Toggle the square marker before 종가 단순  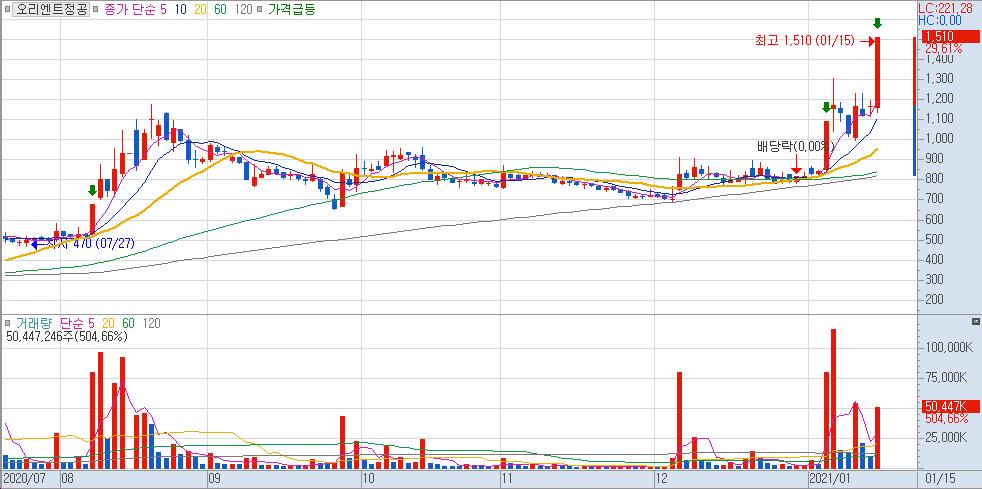coord(95,9)
